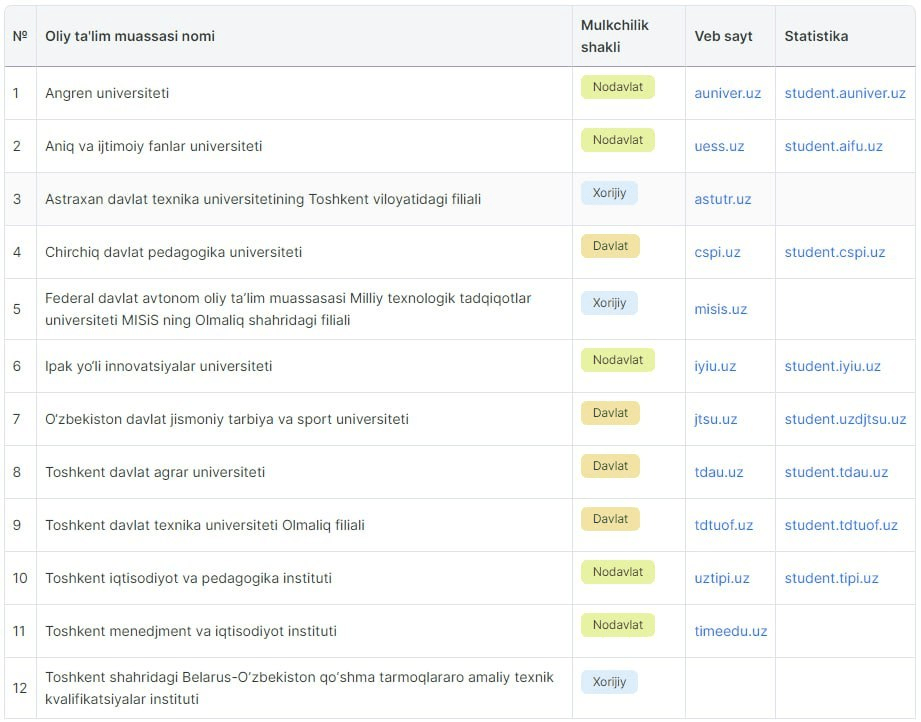Click Xorijiy badge in Astraxan davlat texnika row
Screen dimensions: 921x722
[609, 193]
